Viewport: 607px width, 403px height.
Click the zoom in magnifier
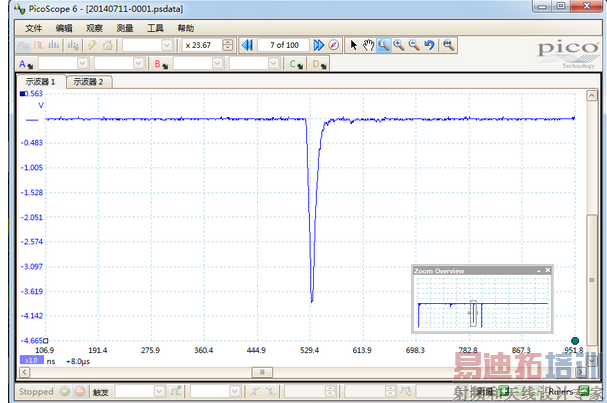[x=399, y=45]
